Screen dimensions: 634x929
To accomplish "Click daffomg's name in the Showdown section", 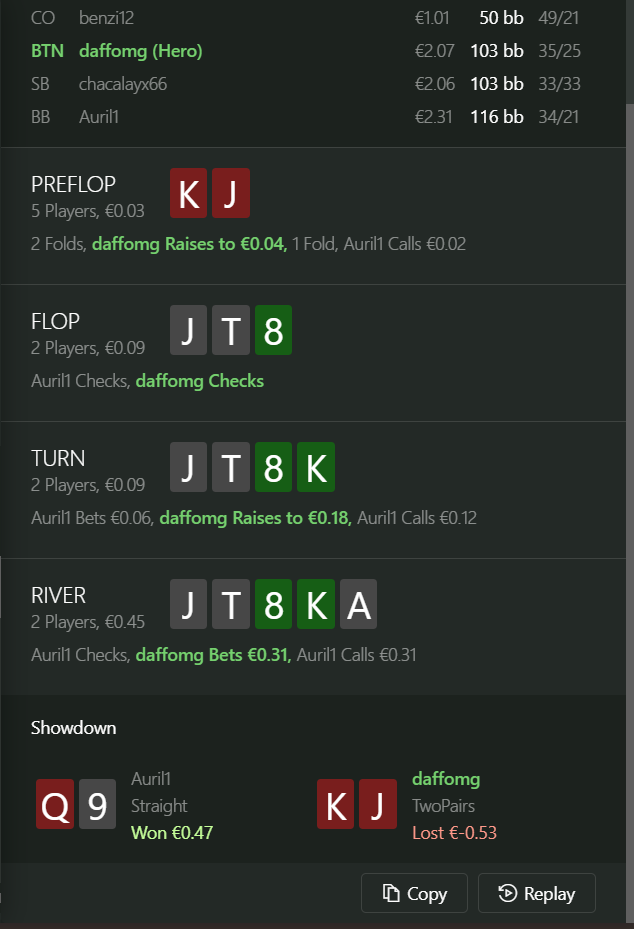I will [445, 779].
